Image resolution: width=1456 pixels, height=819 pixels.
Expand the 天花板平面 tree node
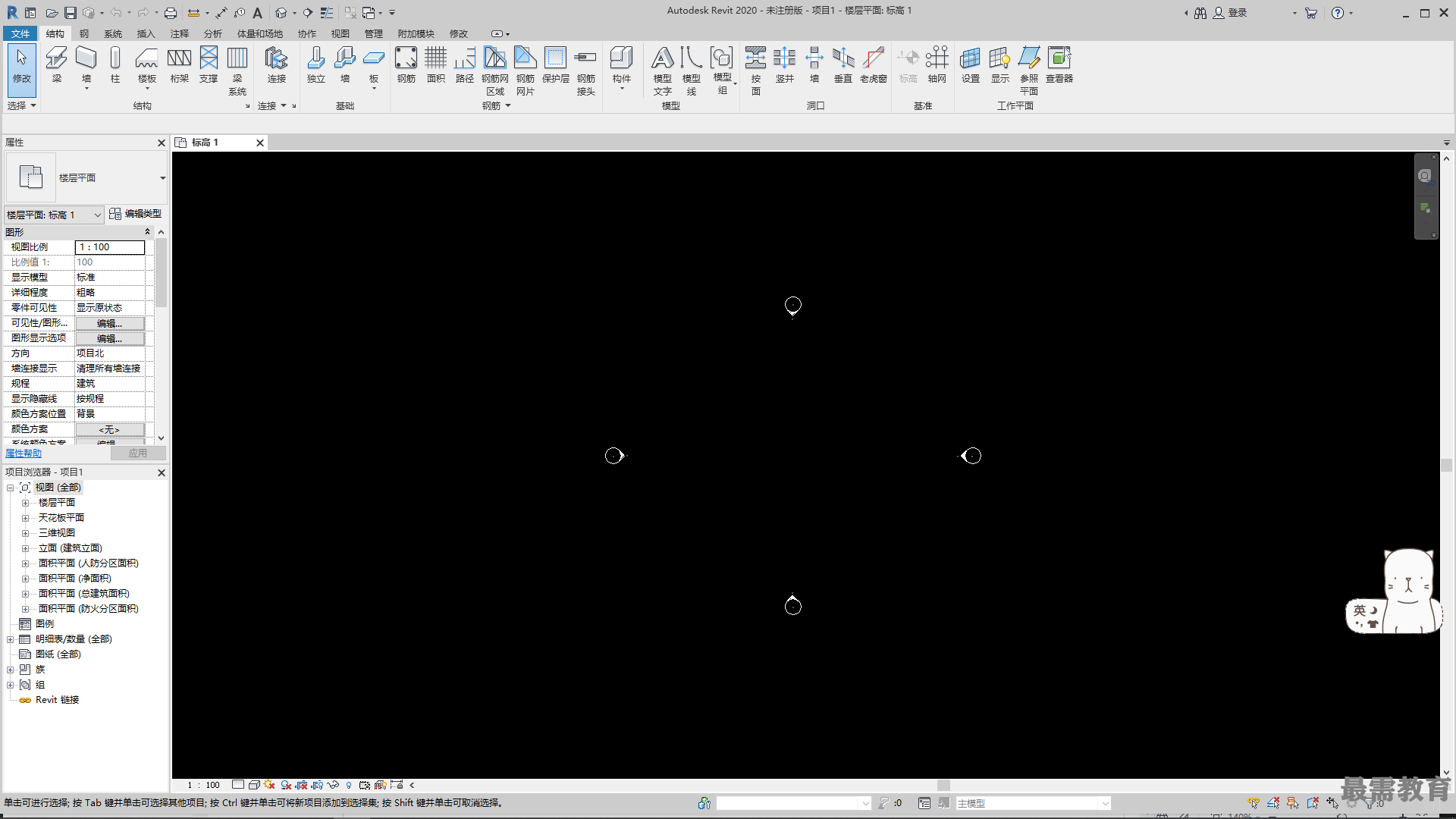[25, 518]
